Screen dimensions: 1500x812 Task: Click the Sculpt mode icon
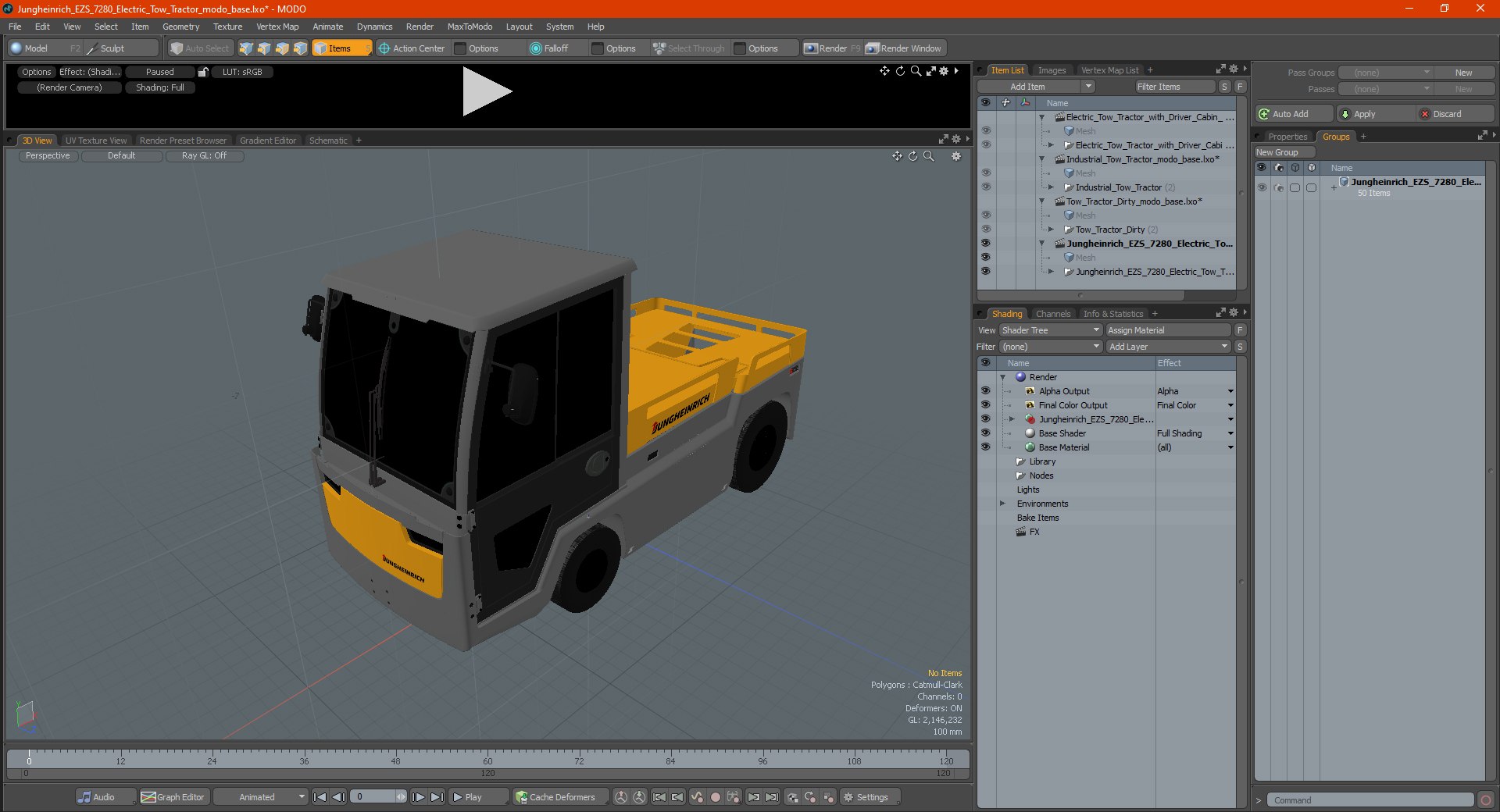click(x=92, y=48)
